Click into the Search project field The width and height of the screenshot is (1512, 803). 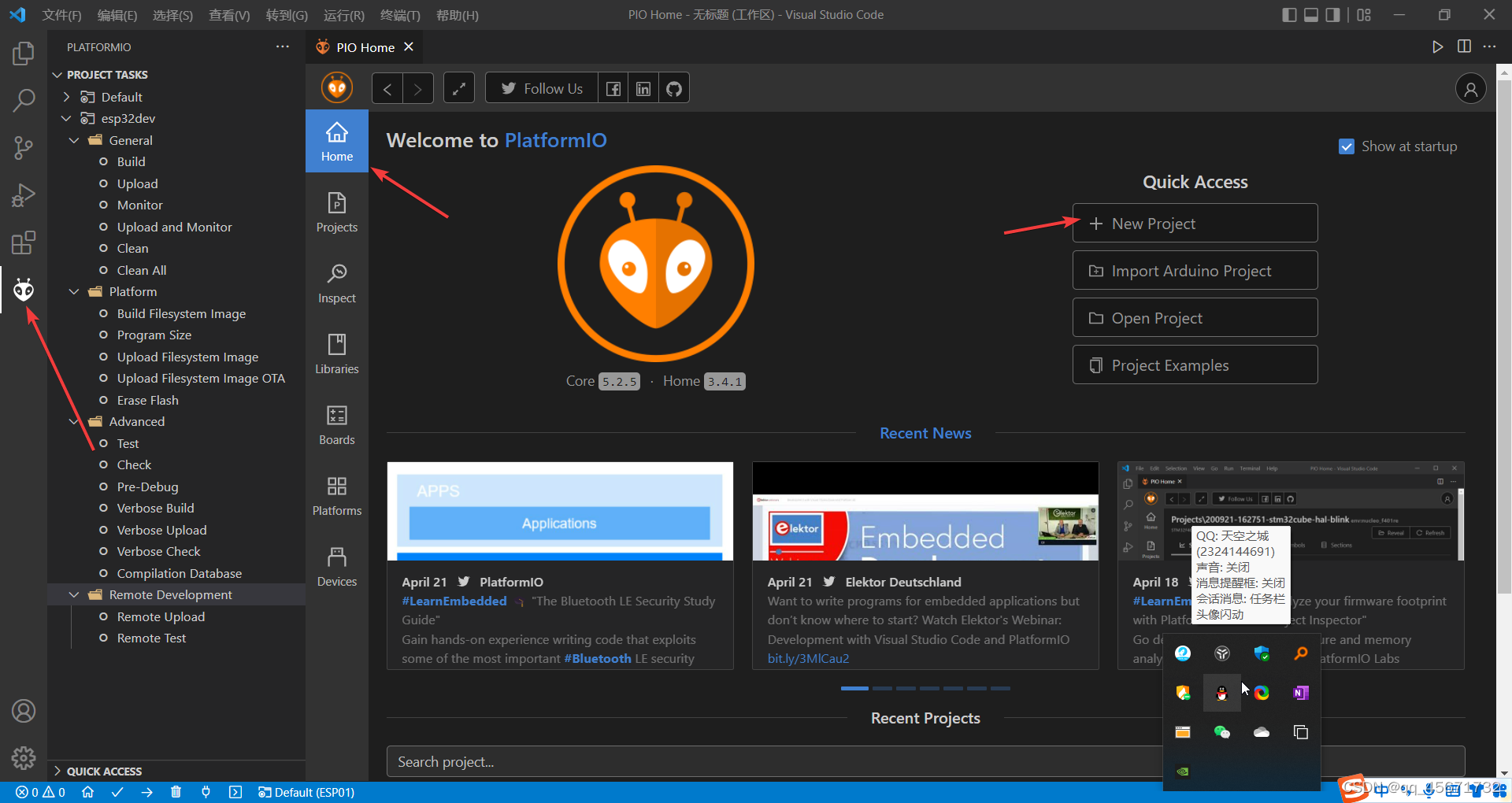925,762
